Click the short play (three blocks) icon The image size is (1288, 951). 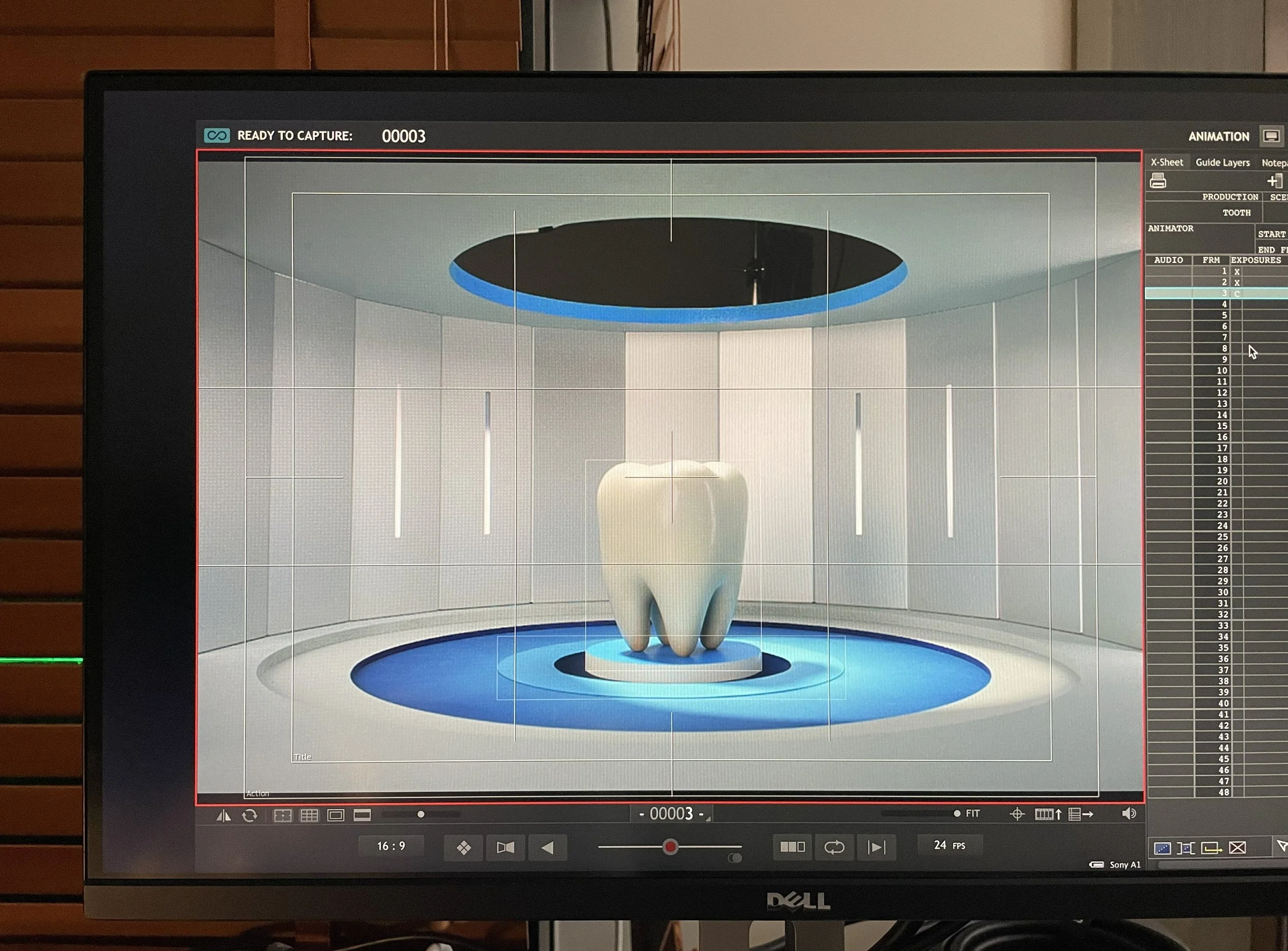tap(792, 847)
